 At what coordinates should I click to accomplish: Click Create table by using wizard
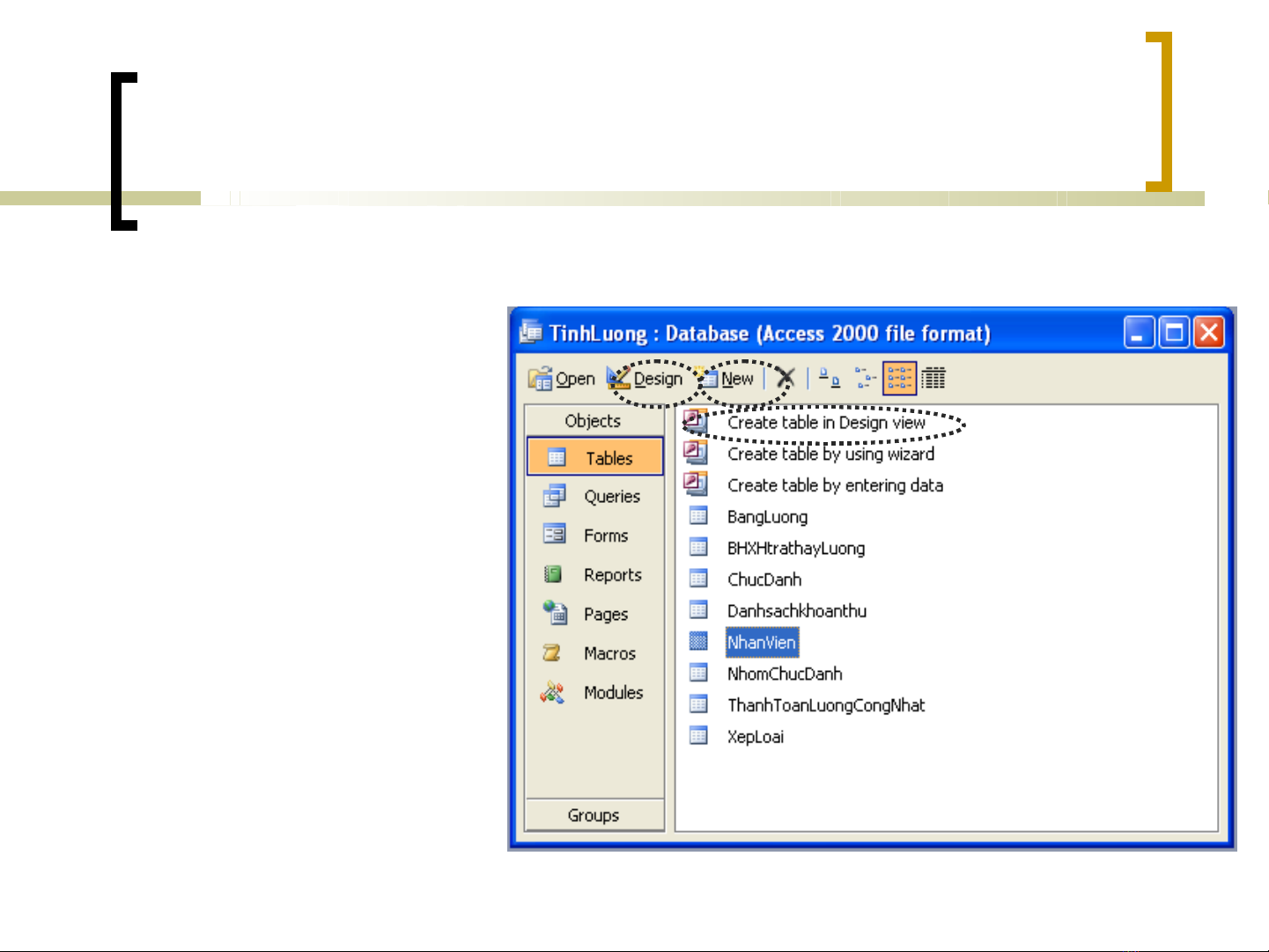[x=830, y=454]
